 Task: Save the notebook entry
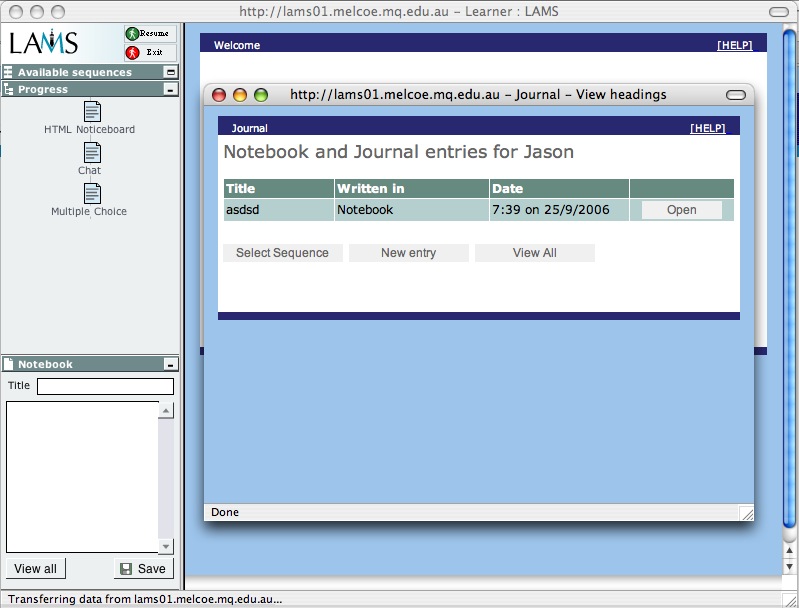(x=143, y=569)
